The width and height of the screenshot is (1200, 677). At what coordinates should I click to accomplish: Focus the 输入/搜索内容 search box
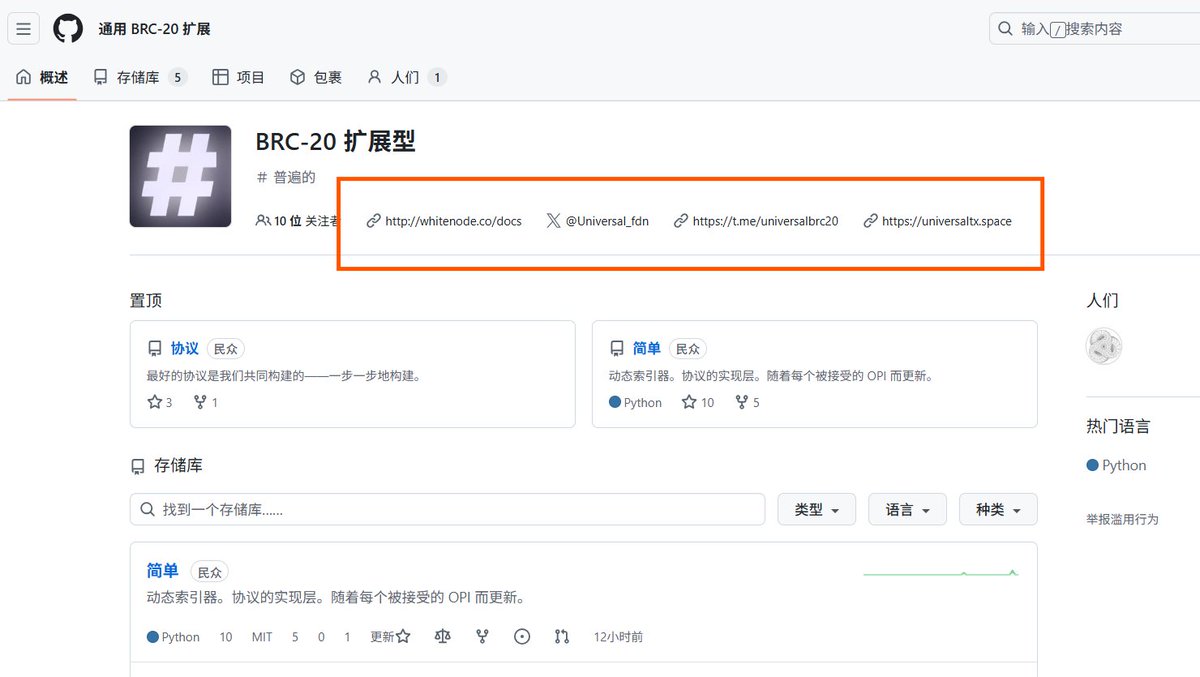tap(1095, 29)
